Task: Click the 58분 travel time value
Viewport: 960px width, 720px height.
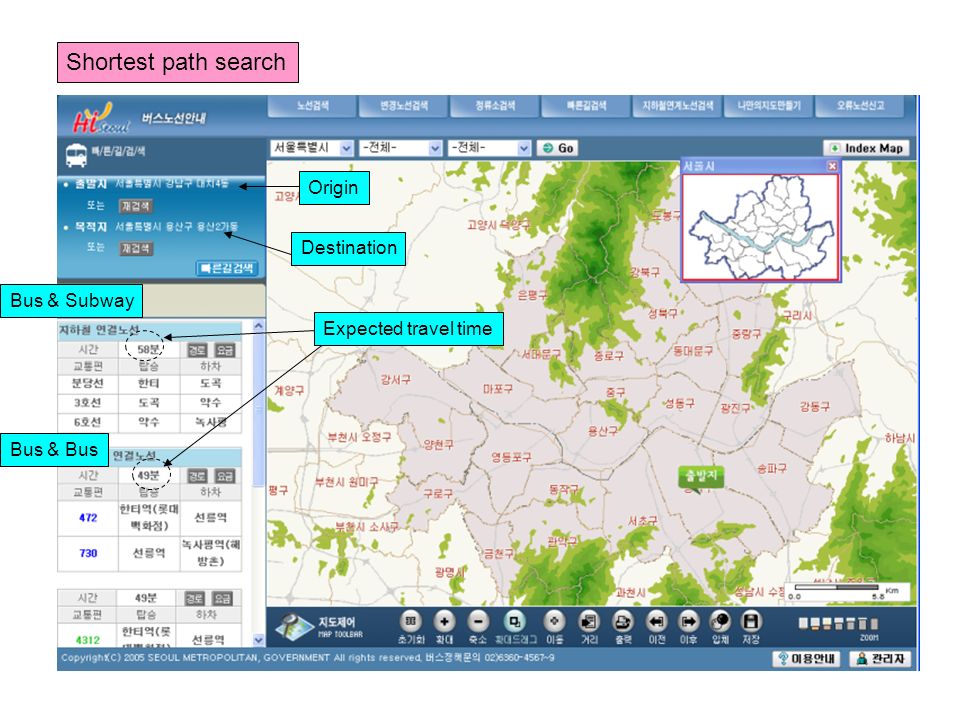Action: click(x=148, y=349)
